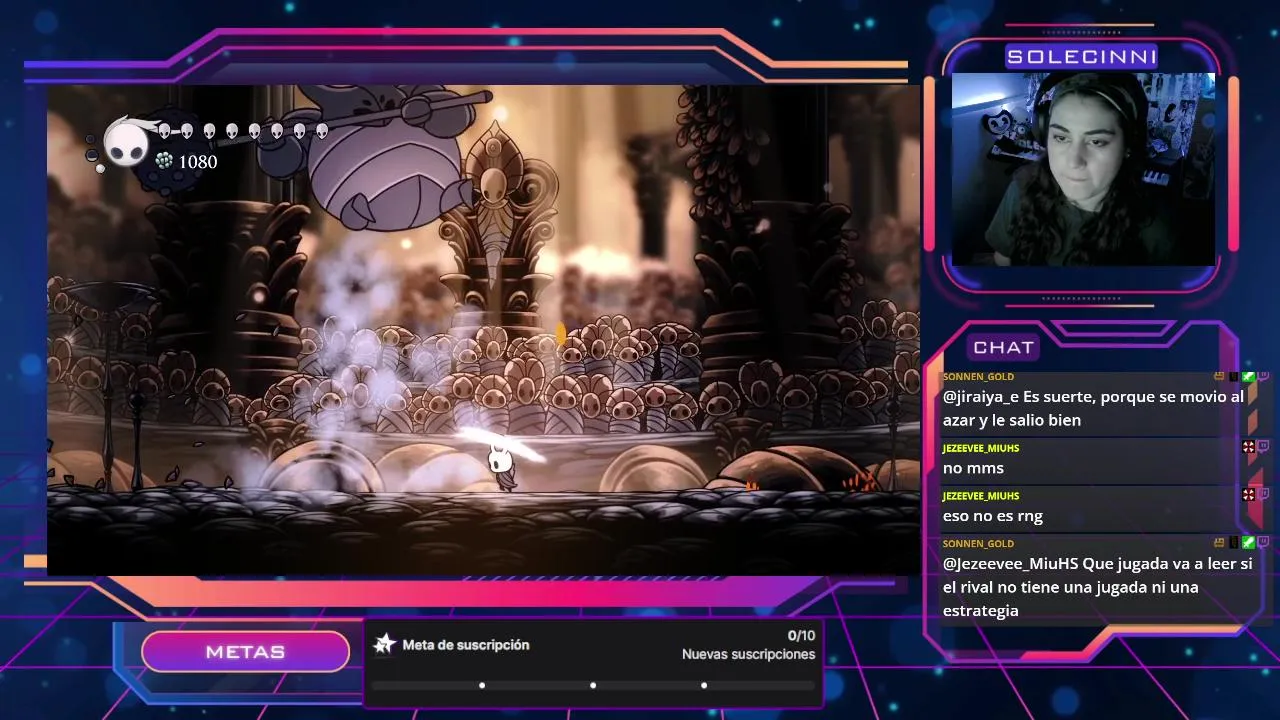This screenshot has height=720, width=1280.
Task: Click the middle milestone dot on goal bar
Action: (x=593, y=685)
